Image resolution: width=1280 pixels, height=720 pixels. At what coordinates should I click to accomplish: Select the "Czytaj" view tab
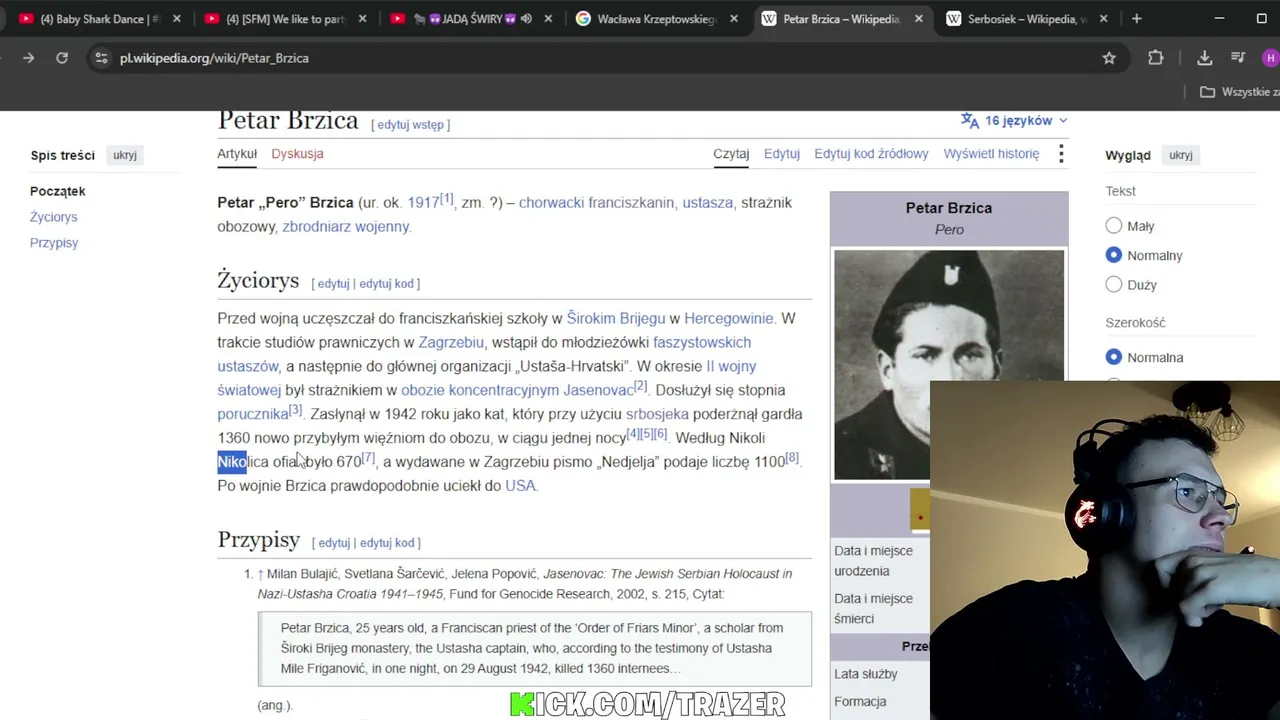pyautogui.click(x=731, y=154)
